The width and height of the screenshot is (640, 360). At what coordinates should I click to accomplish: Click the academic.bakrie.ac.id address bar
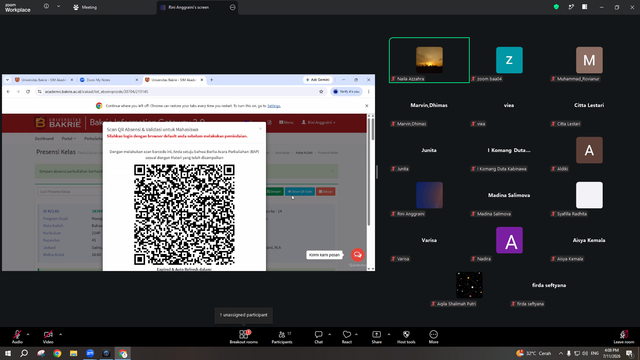pyautogui.click(x=180, y=91)
